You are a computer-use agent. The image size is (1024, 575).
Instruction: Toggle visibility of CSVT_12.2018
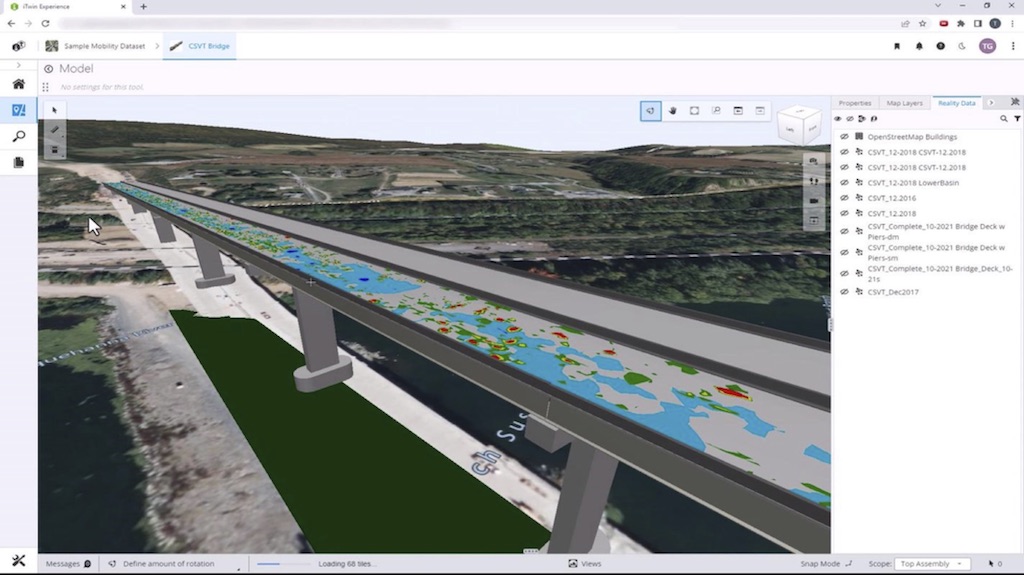click(844, 213)
